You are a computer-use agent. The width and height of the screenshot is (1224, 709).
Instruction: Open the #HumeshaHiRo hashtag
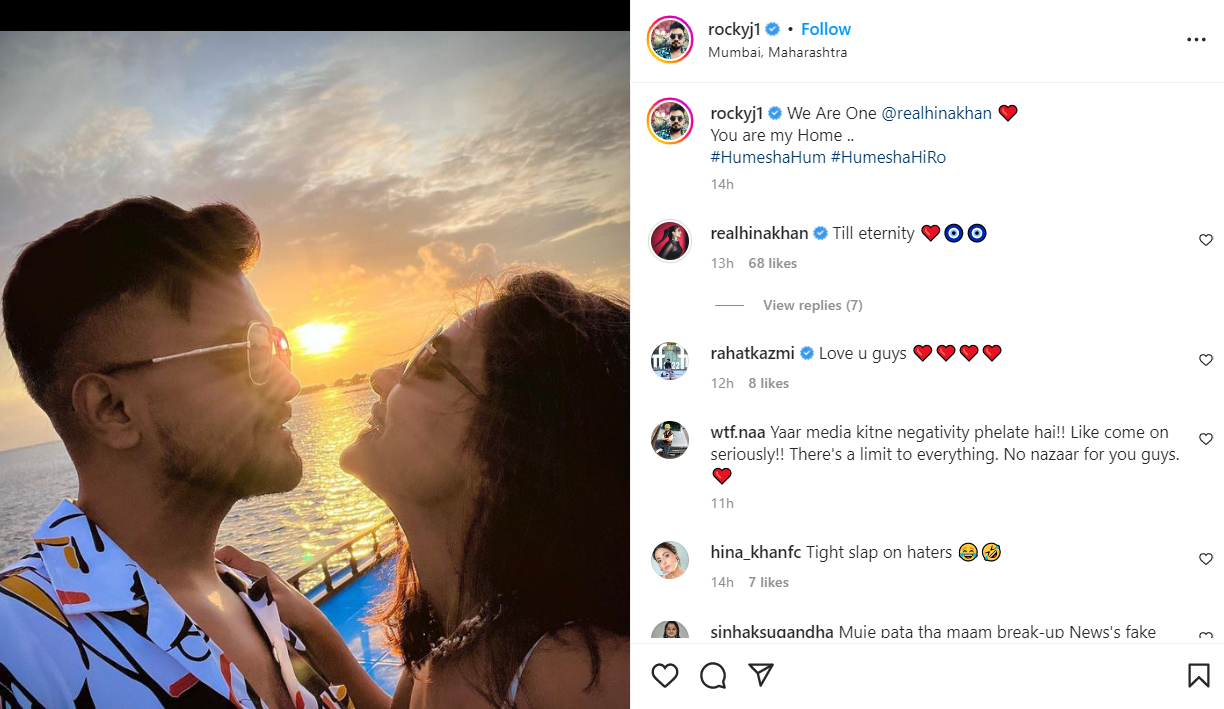(888, 157)
